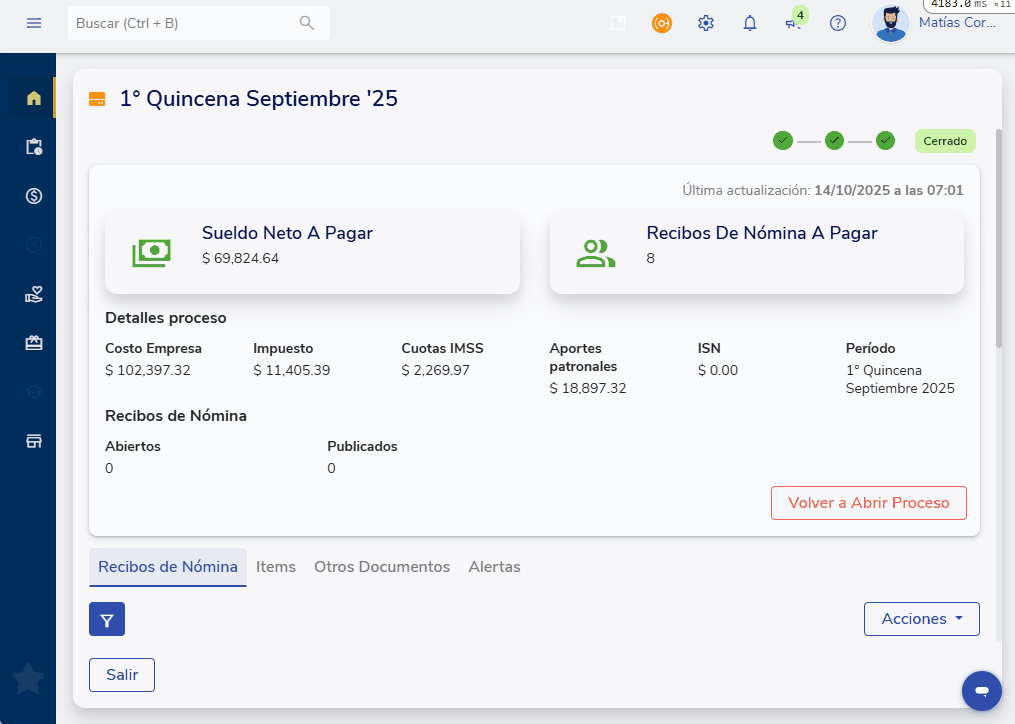The height and width of the screenshot is (724, 1015).
Task: Open the building icon at sidebar bottom
Action: coord(33,440)
